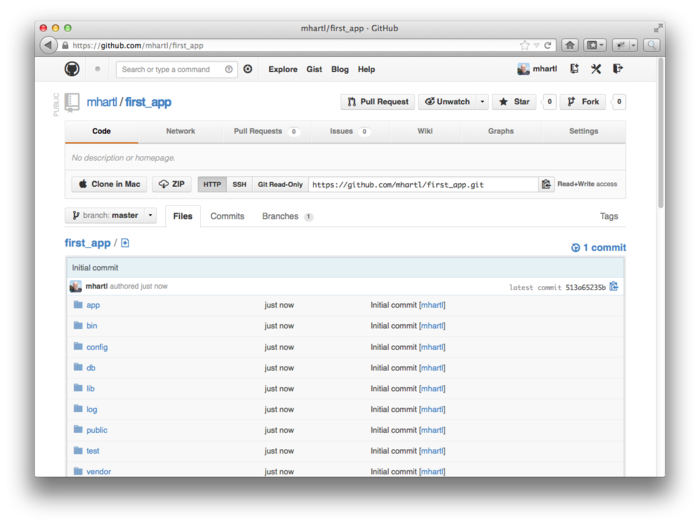Click in the command search field
Screen dimensions: 700x525
click(x=177, y=69)
